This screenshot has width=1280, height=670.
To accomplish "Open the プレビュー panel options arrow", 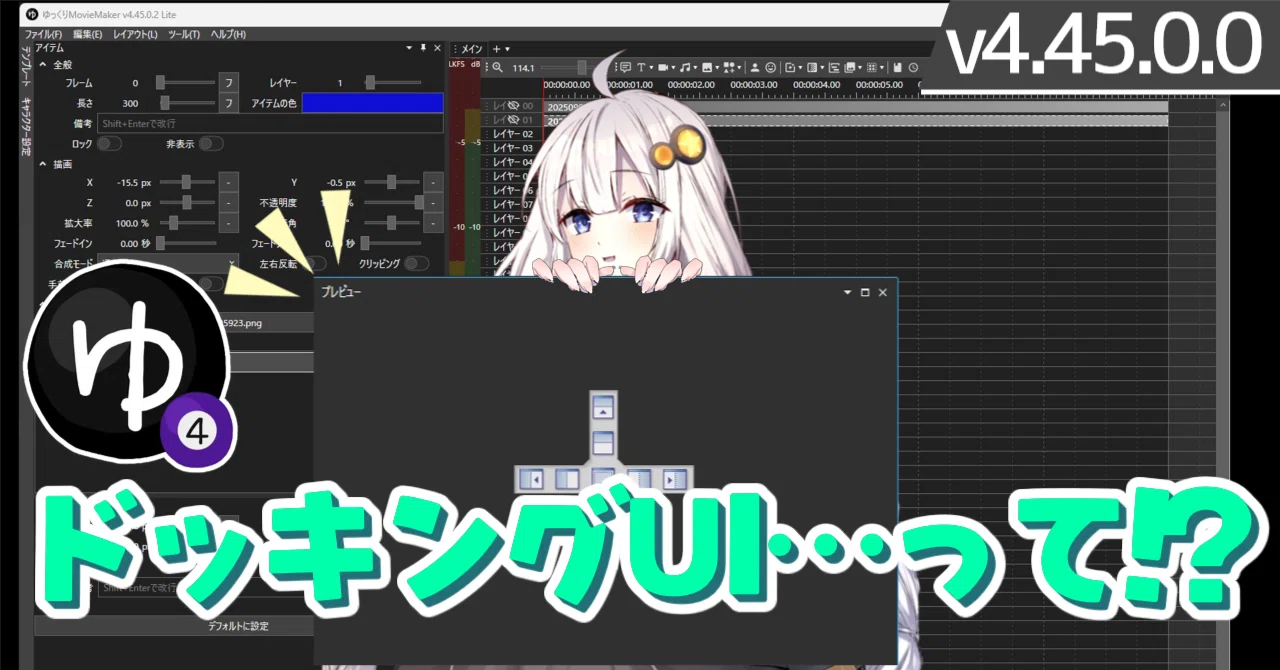I will 848,292.
